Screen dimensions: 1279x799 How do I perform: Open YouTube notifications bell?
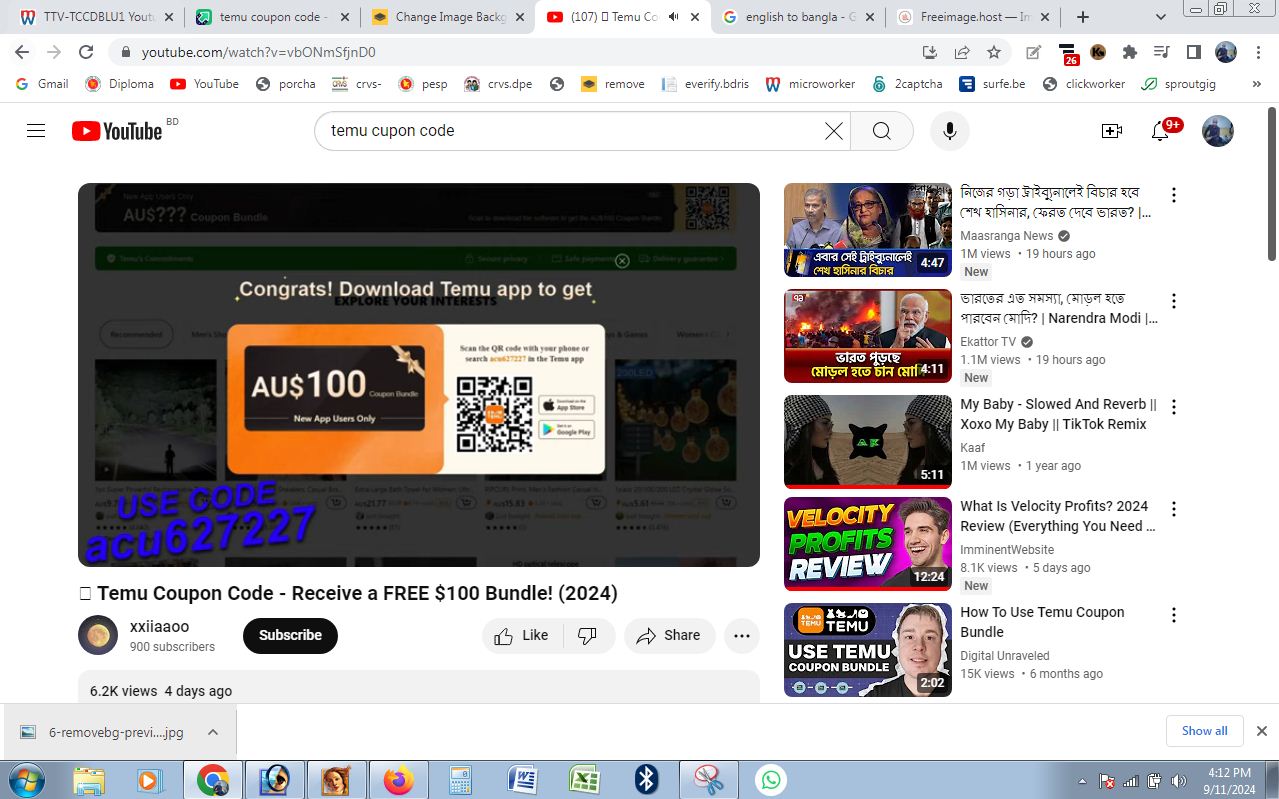click(1160, 131)
